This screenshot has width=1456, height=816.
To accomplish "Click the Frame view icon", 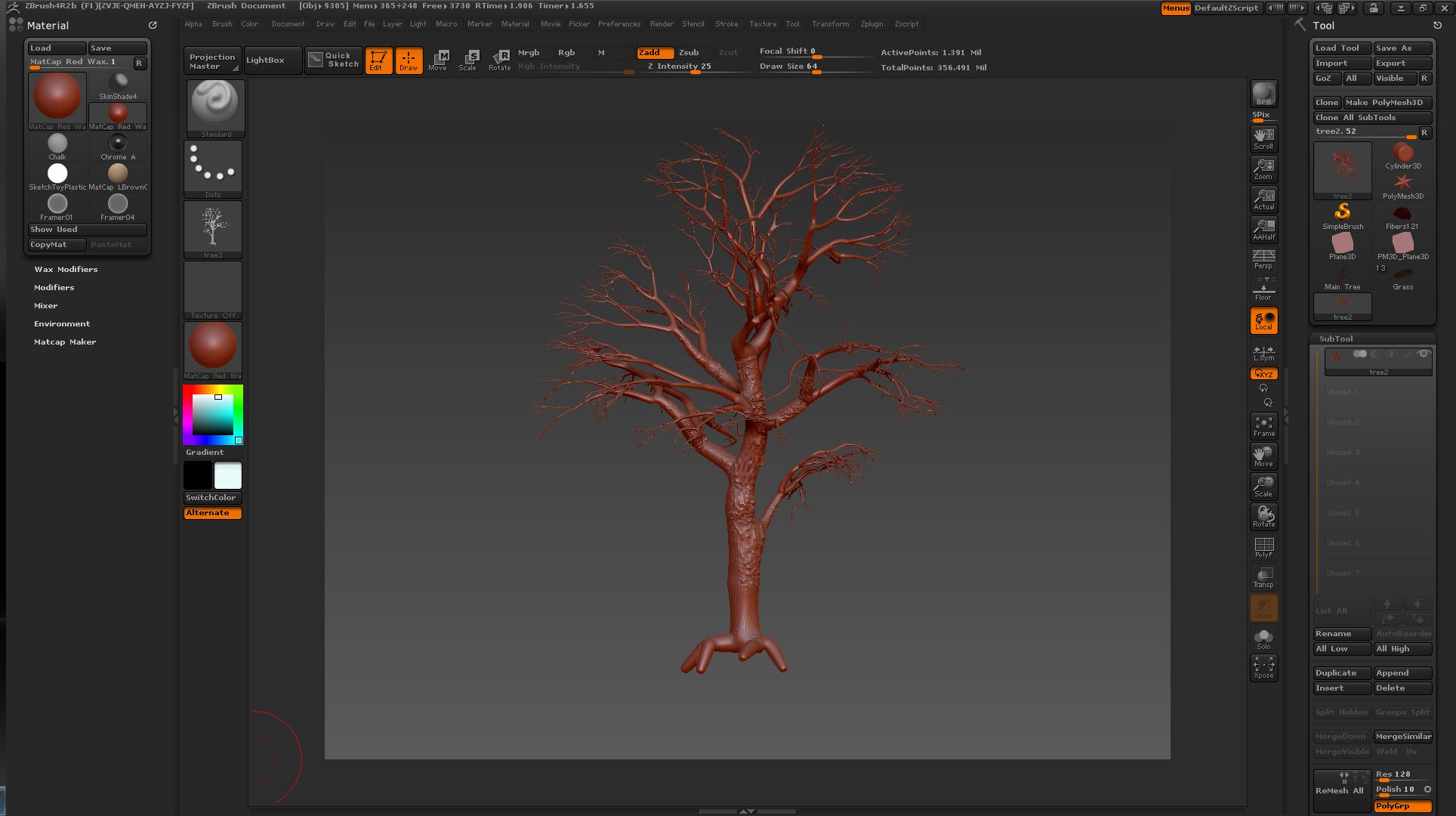I will tap(1263, 426).
